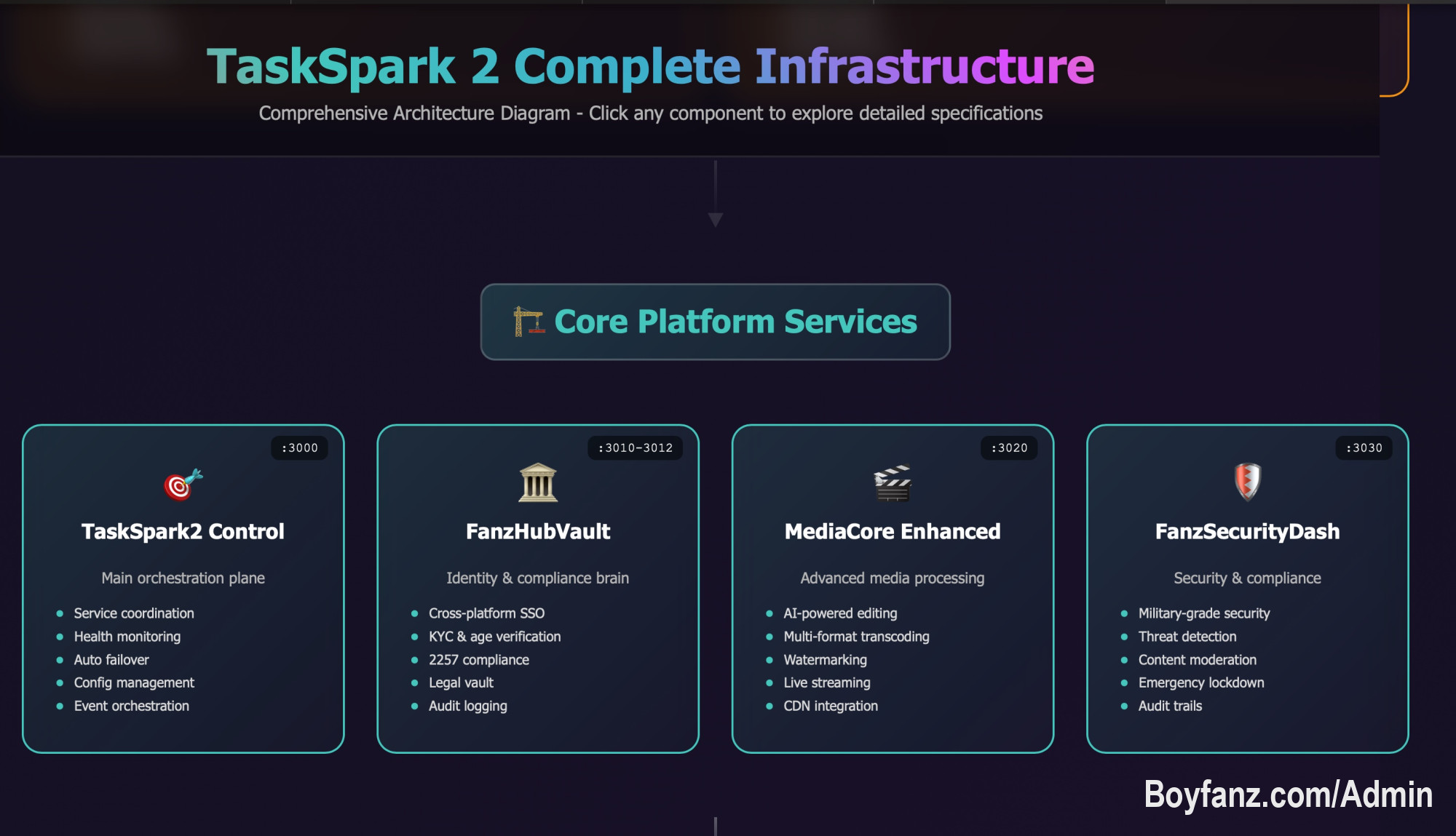1456x836 pixels.
Task: Select the 2257 compliance list item
Action: [478, 660]
